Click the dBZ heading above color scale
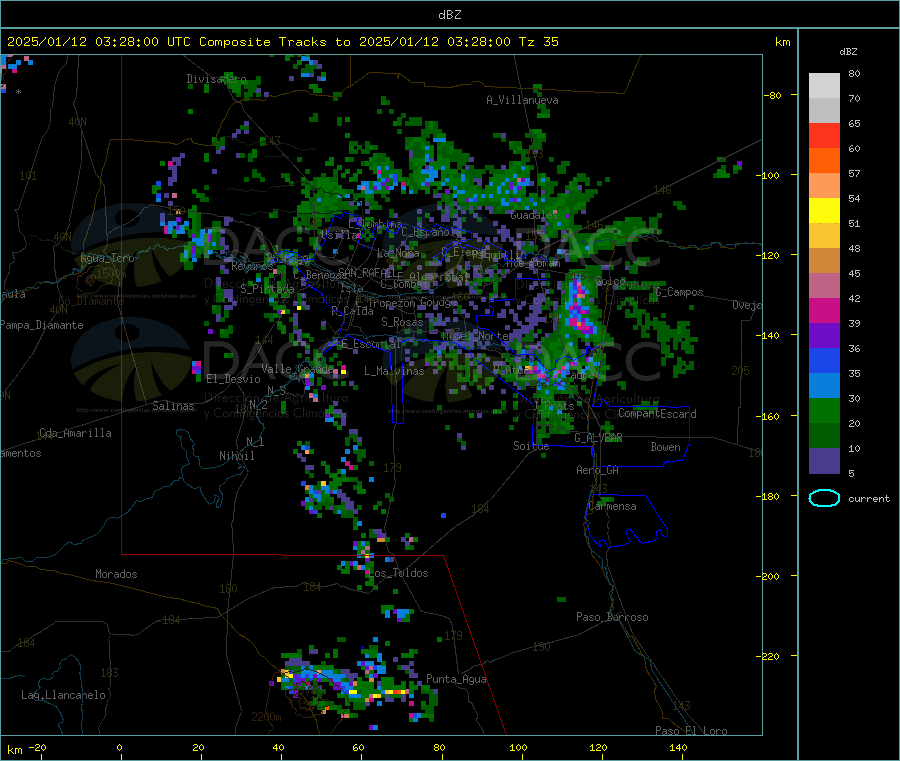This screenshot has height=761, width=900. [x=848, y=52]
